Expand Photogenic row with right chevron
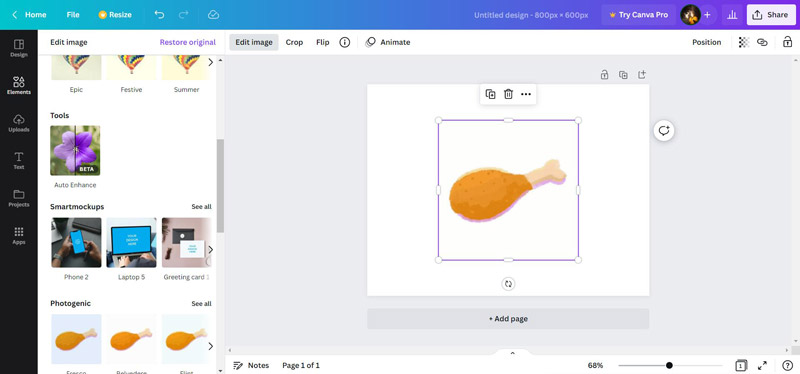The image size is (800, 374). (210, 346)
